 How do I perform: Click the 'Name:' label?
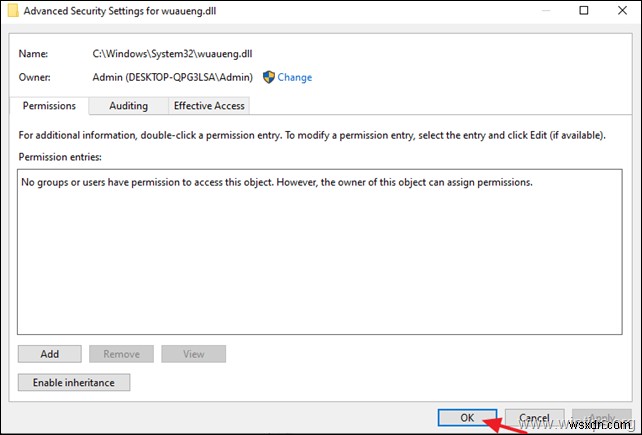(x=33, y=54)
